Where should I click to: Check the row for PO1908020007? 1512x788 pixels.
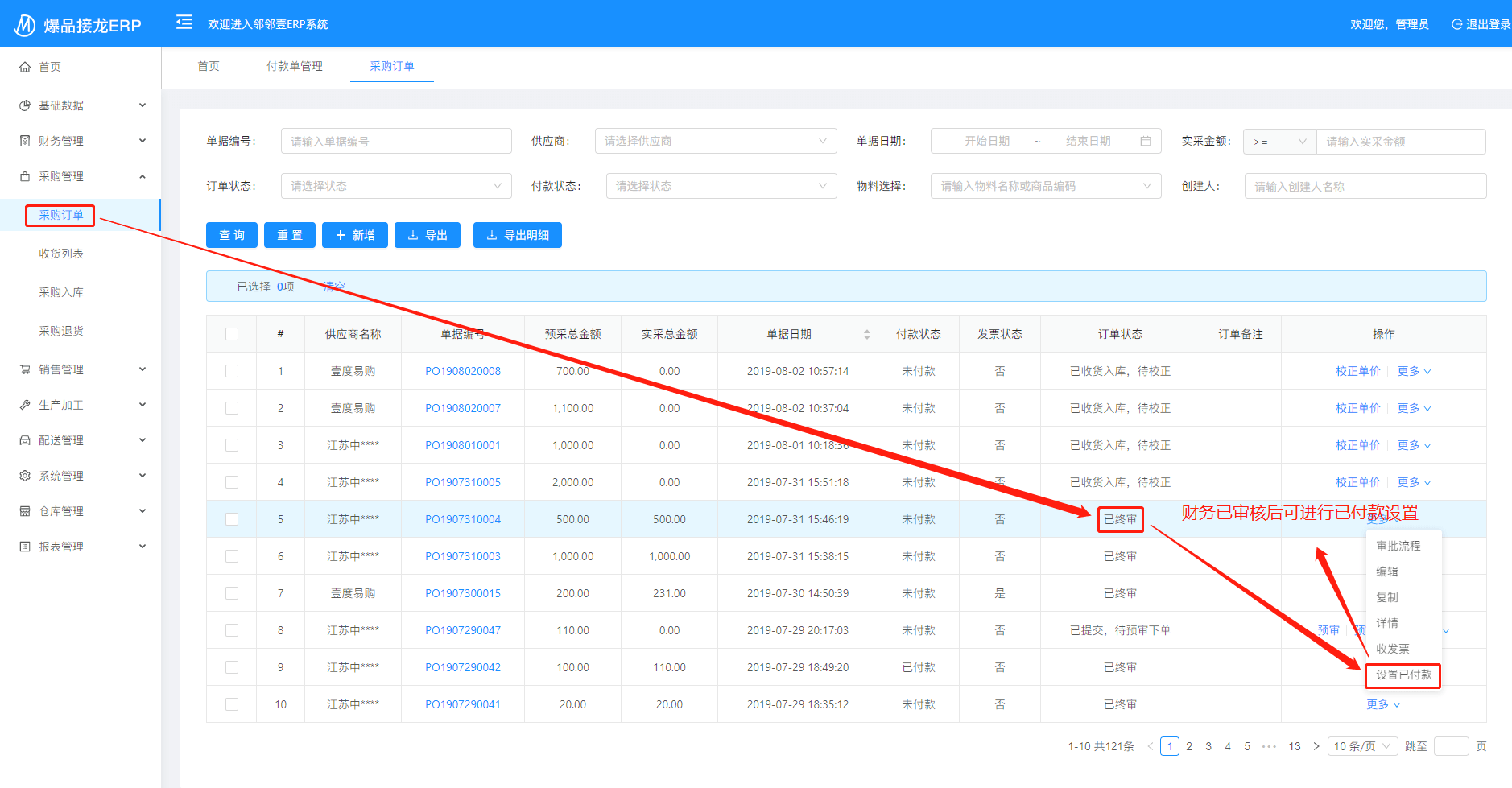(x=232, y=408)
